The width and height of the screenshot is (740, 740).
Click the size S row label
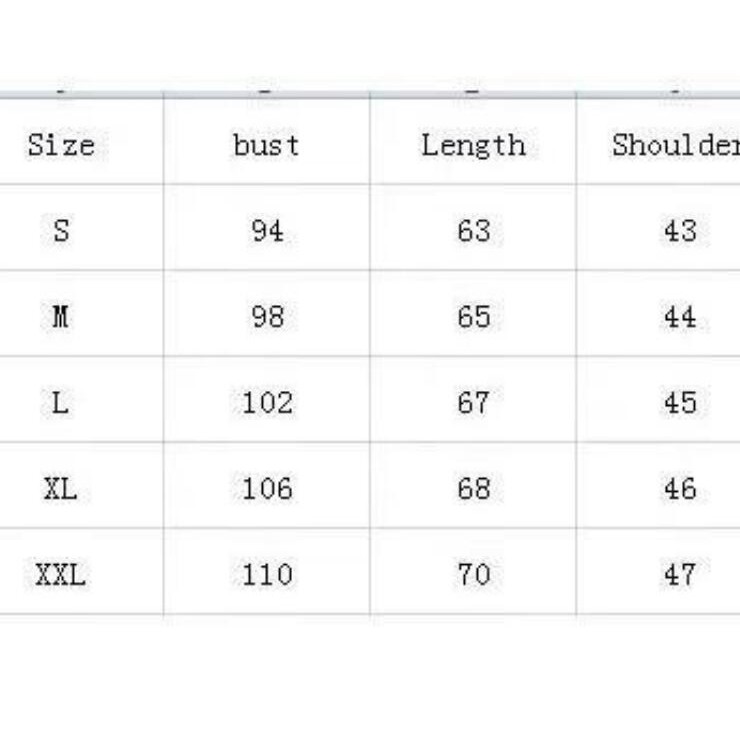point(61,231)
